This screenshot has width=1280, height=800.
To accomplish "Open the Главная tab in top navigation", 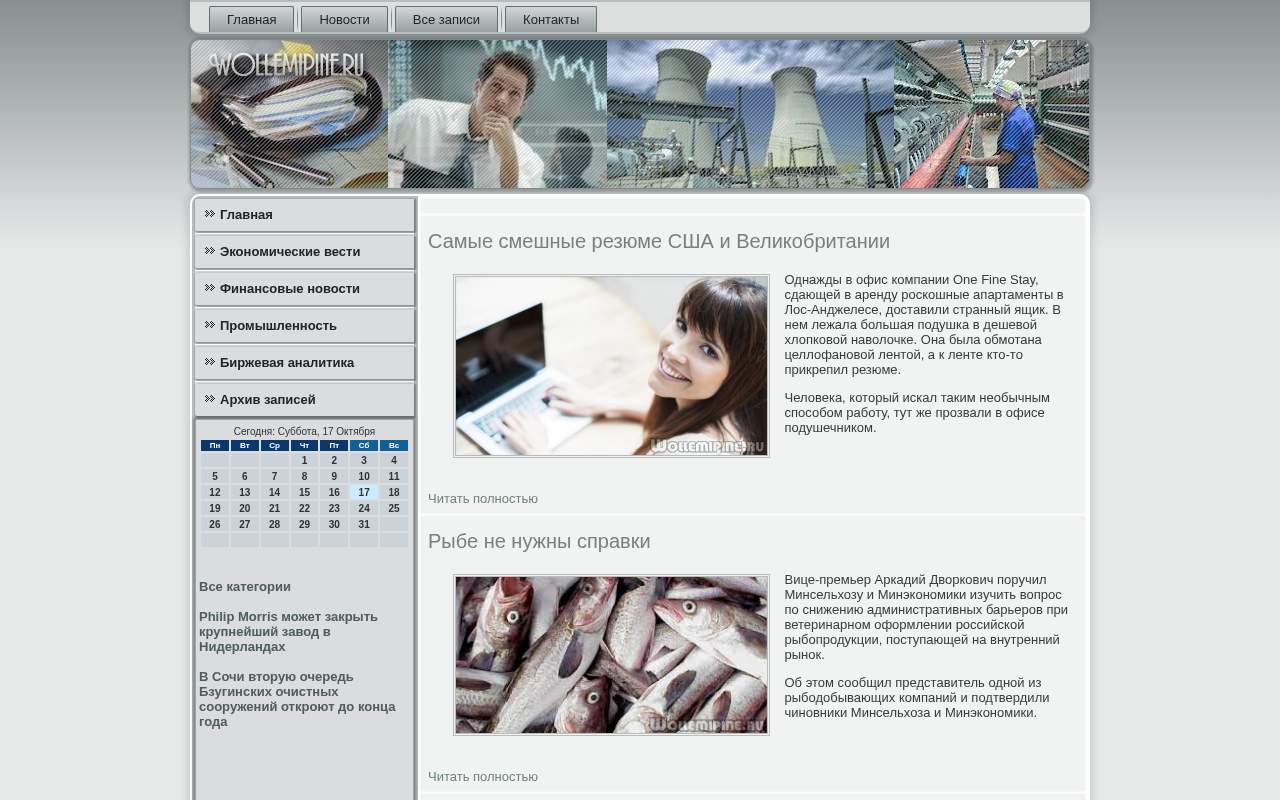I will click(x=251, y=19).
